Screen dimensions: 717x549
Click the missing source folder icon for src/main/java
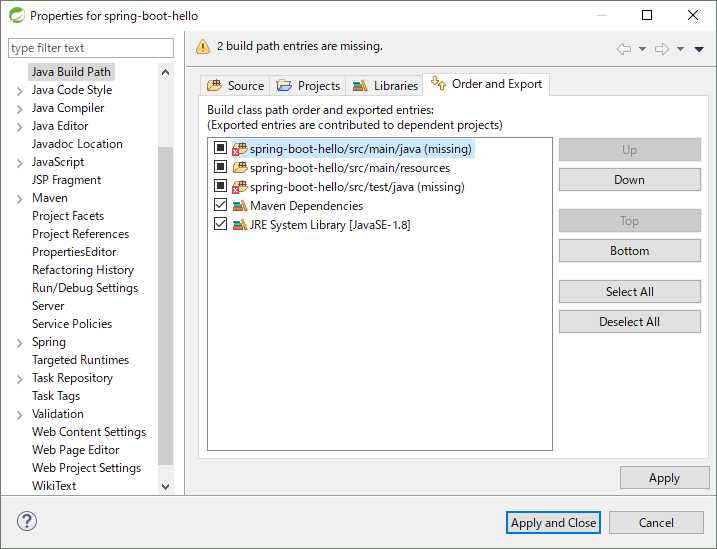pyautogui.click(x=240, y=149)
